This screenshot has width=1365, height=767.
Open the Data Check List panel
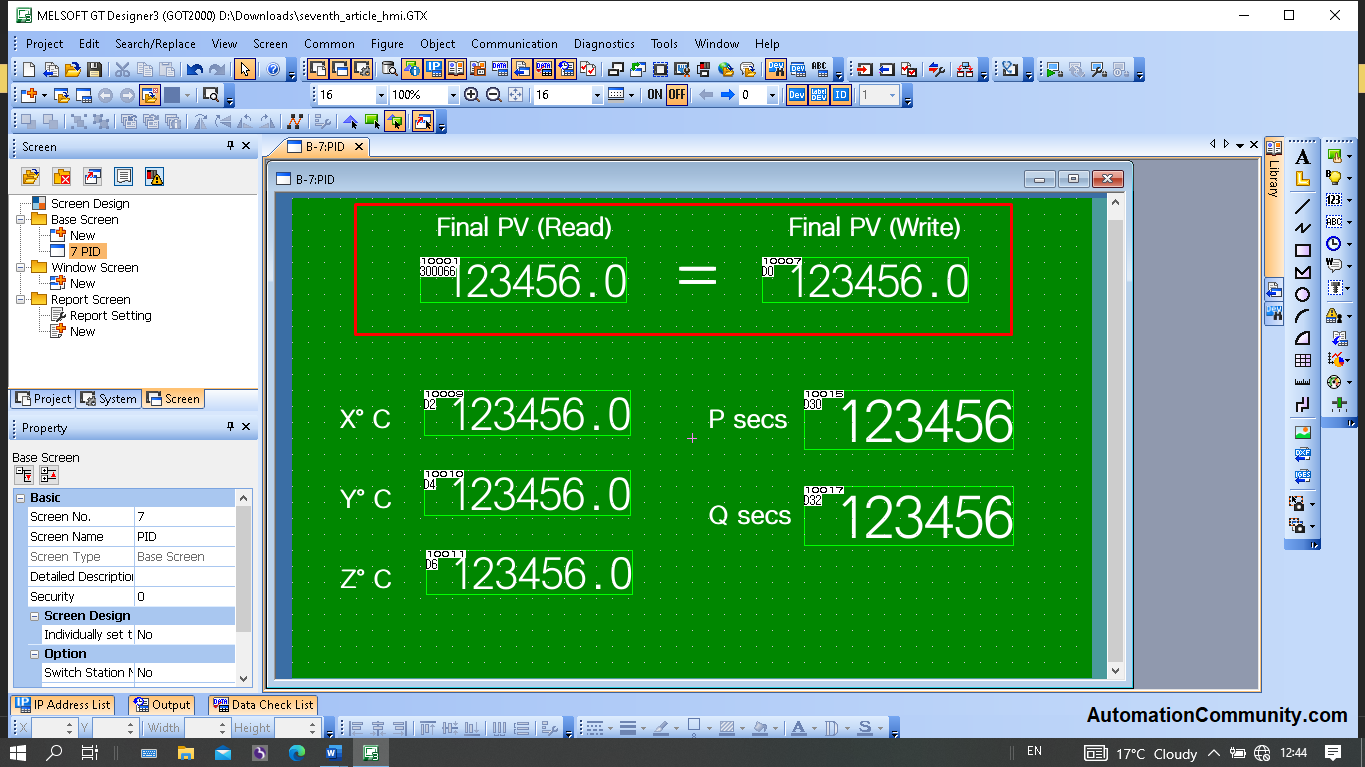click(x=263, y=705)
